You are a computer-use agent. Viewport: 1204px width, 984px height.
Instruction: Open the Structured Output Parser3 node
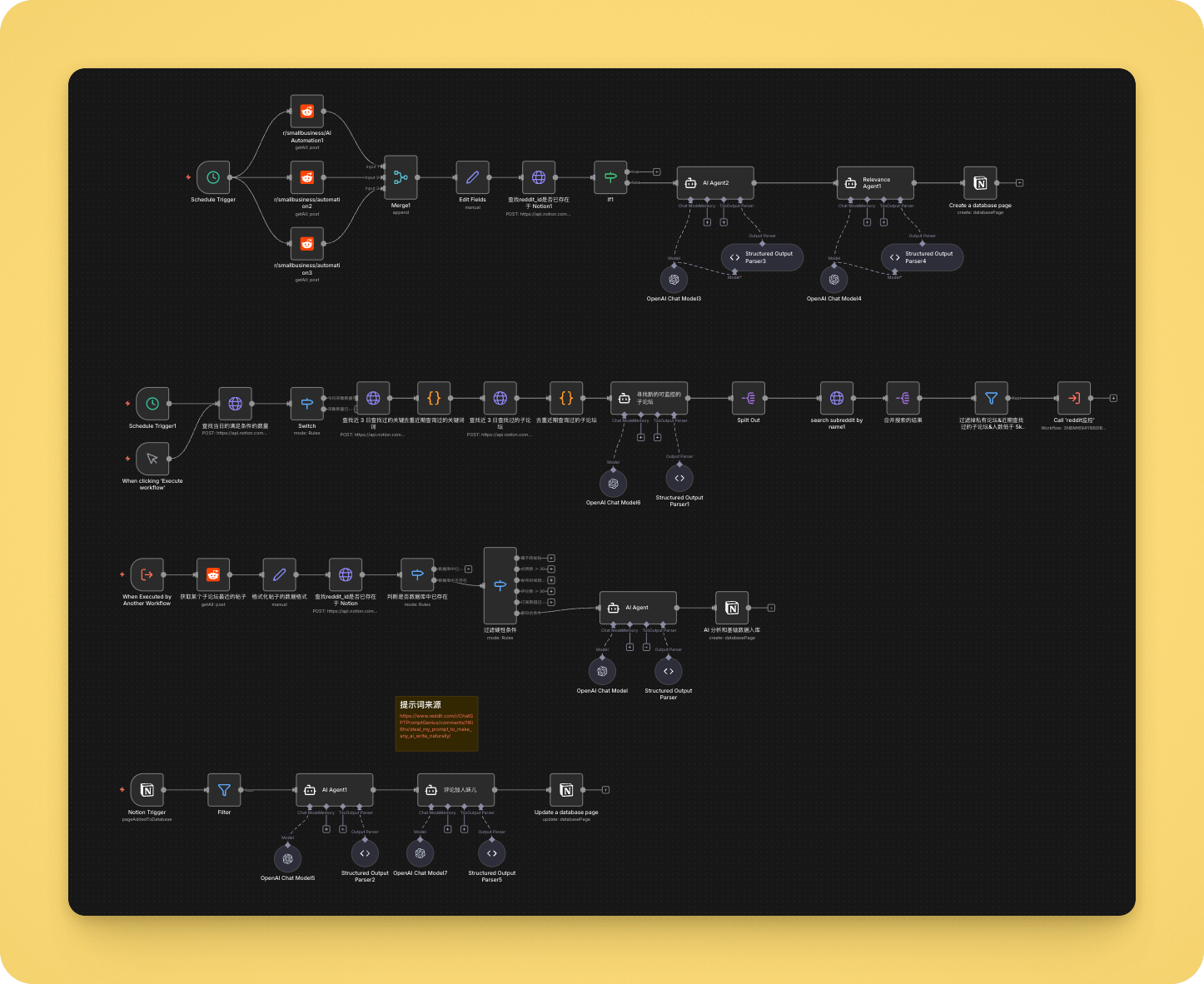[x=762, y=257]
